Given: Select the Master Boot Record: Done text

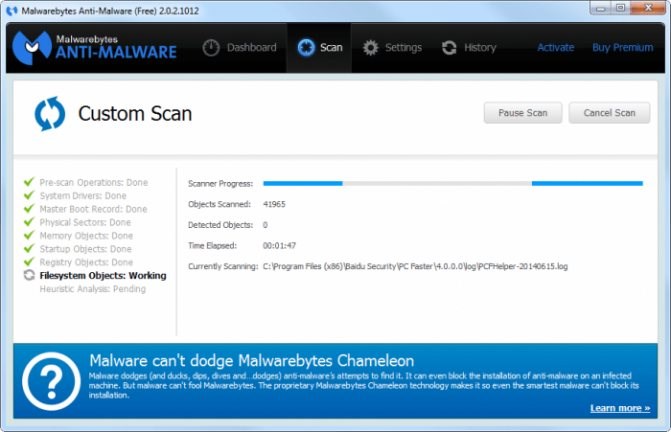Looking at the screenshot, I should 93,209.
